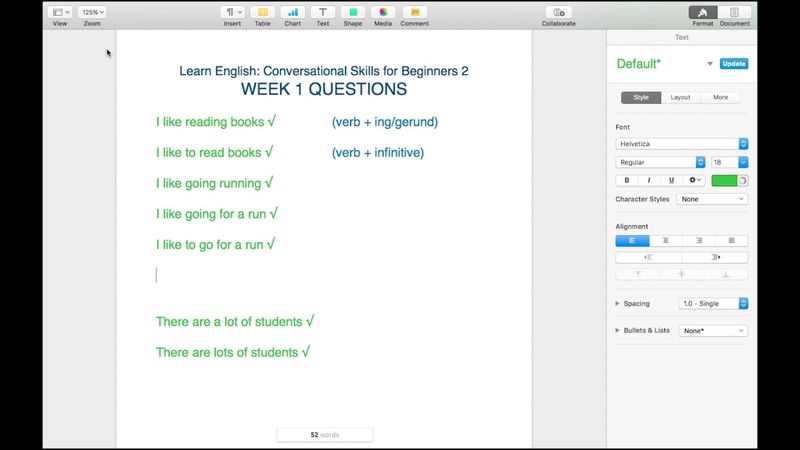Click the font size stepper

743,162
